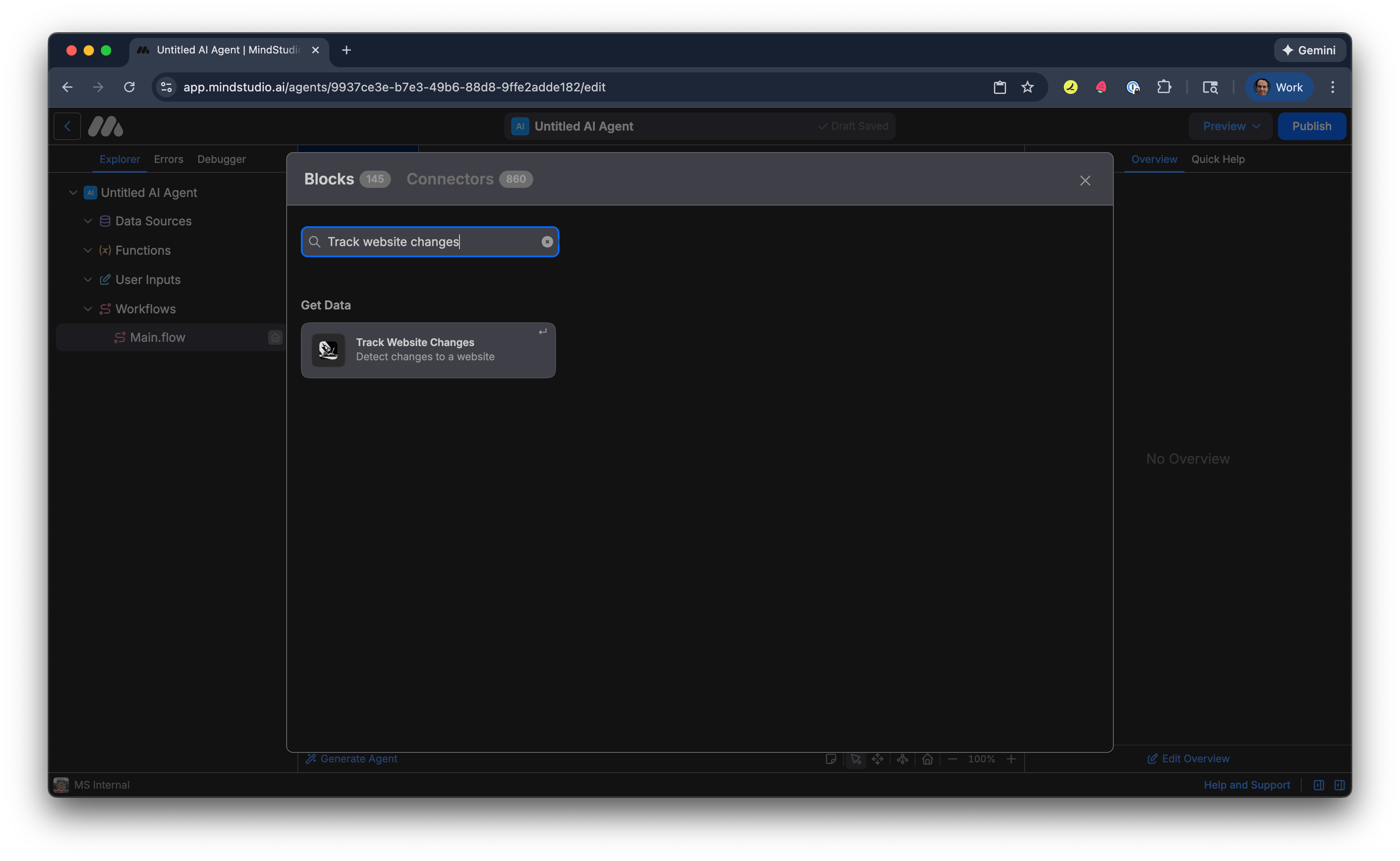Screen dimensions: 1400x861
Task: Select the cursor tool in canvas toolbar
Action: [x=856, y=759]
